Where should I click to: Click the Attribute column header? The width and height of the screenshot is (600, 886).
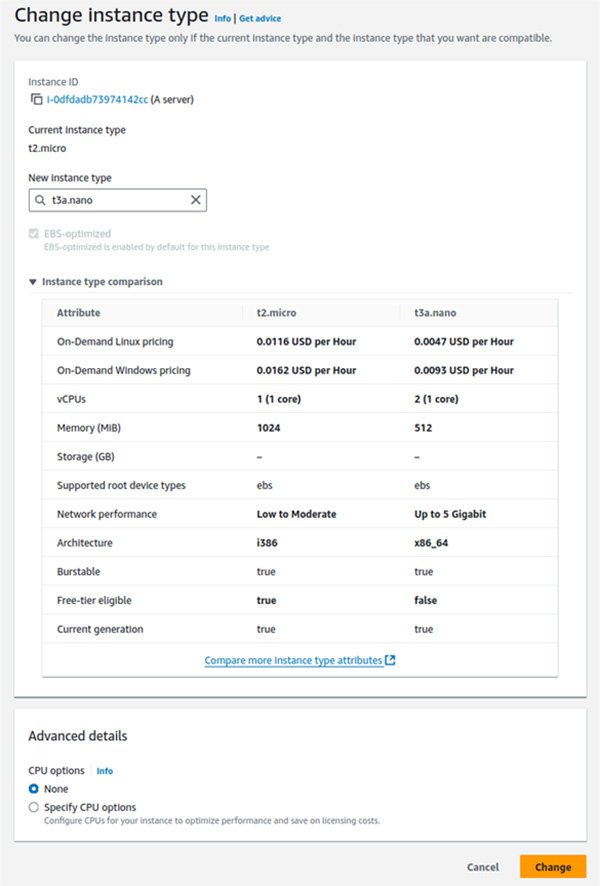78,313
